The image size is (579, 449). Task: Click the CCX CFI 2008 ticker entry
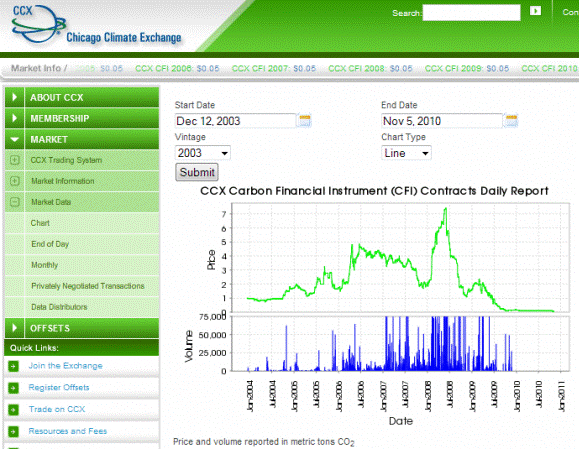(370, 69)
